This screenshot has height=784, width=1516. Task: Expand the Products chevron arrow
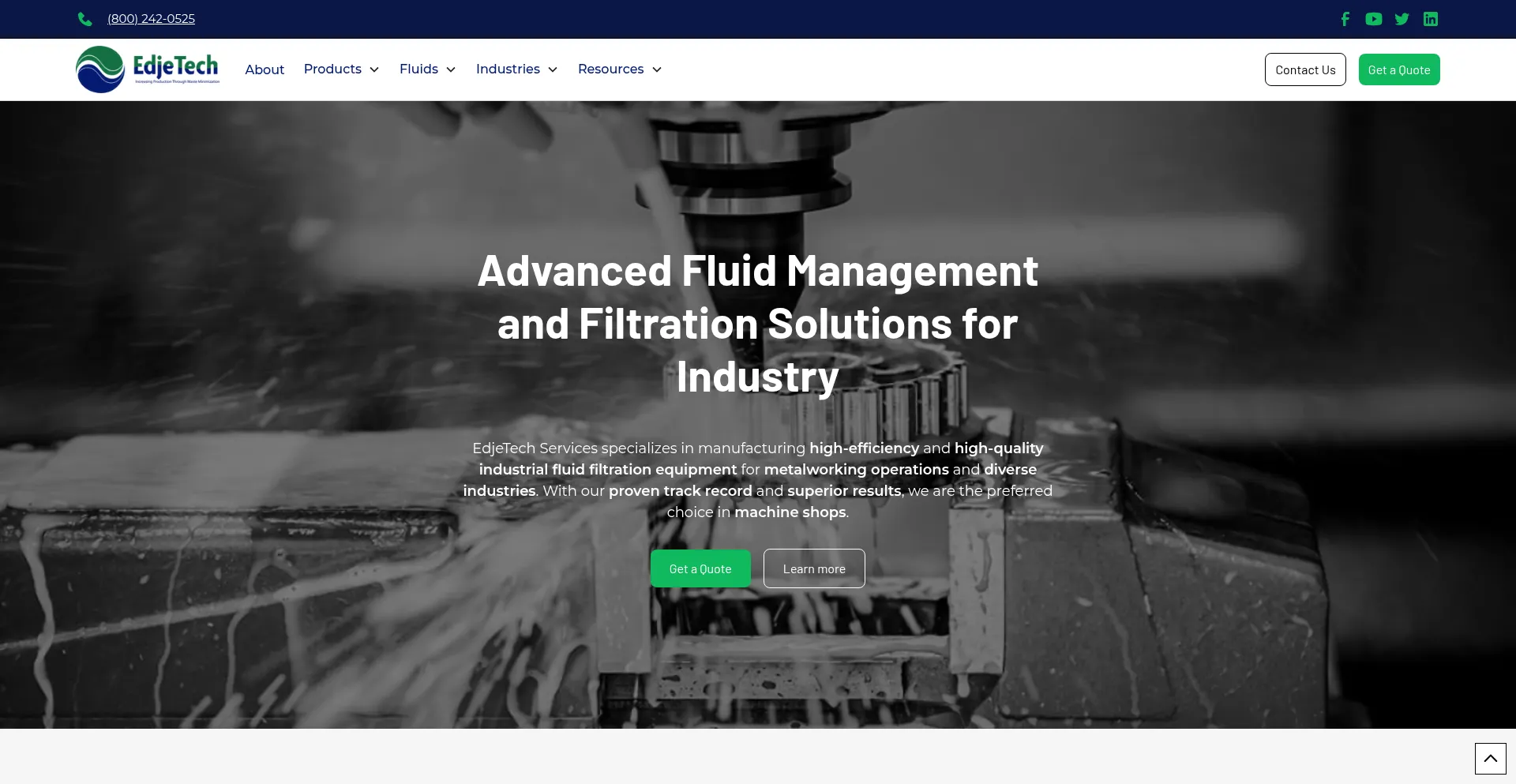374,69
